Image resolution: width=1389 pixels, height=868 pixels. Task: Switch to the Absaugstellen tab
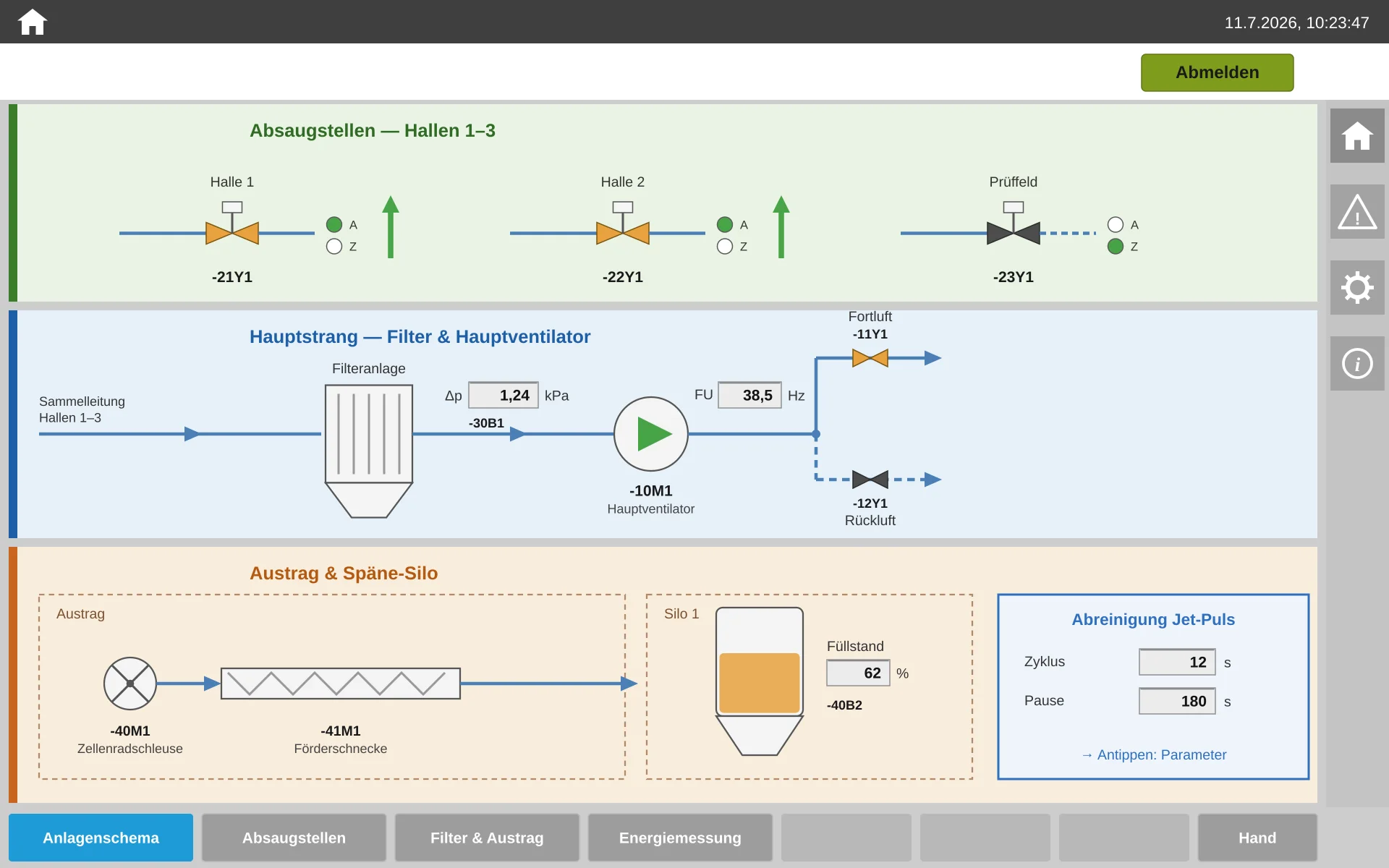point(294,838)
